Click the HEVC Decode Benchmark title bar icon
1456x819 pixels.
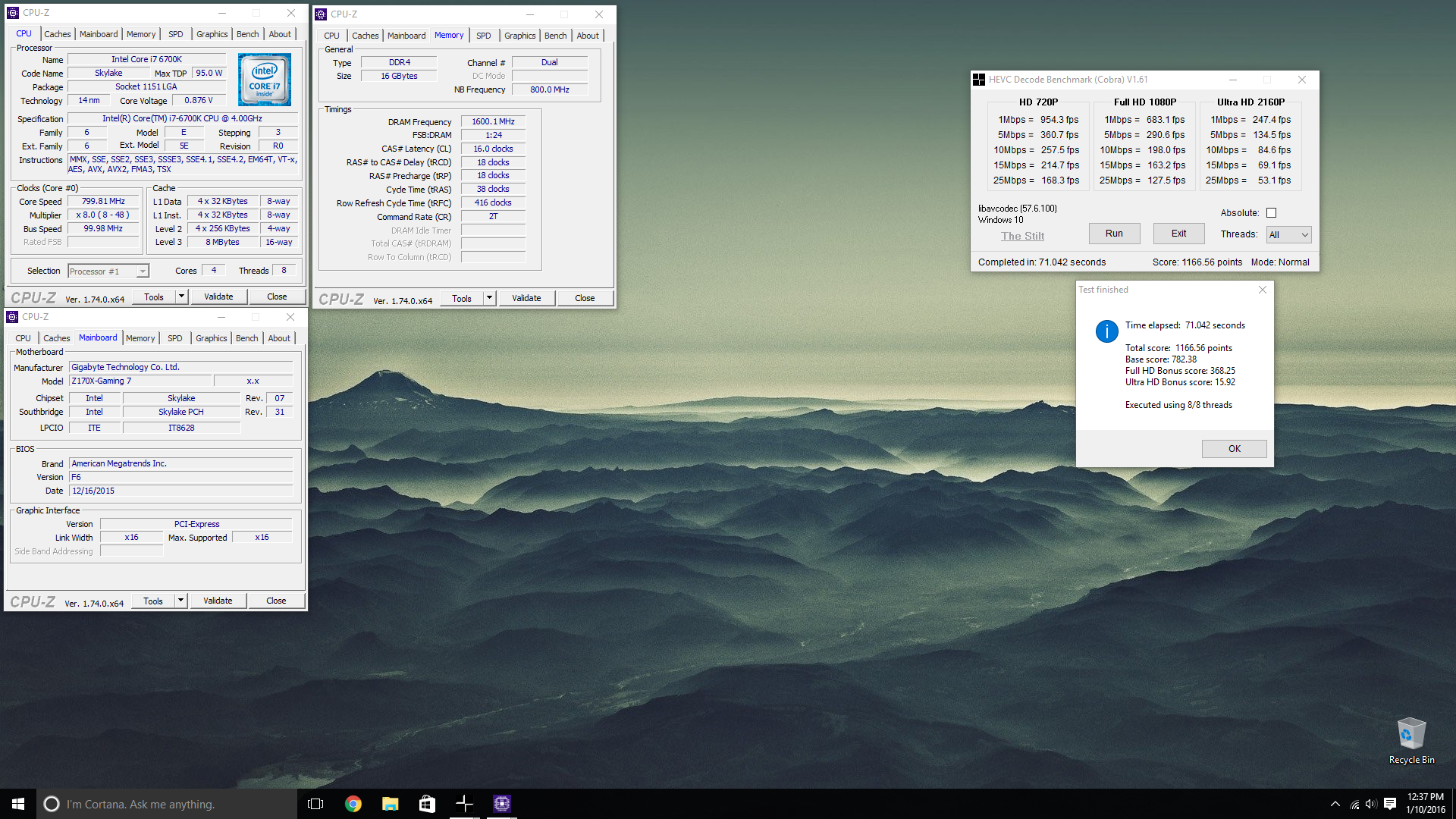pos(979,80)
